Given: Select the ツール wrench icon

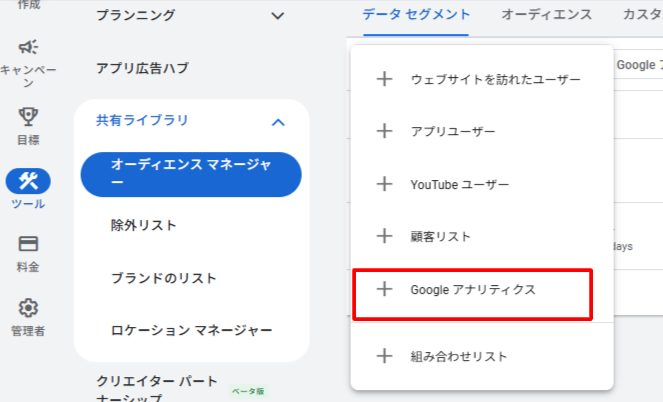Looking at the screenshot, I should [28, 181].
